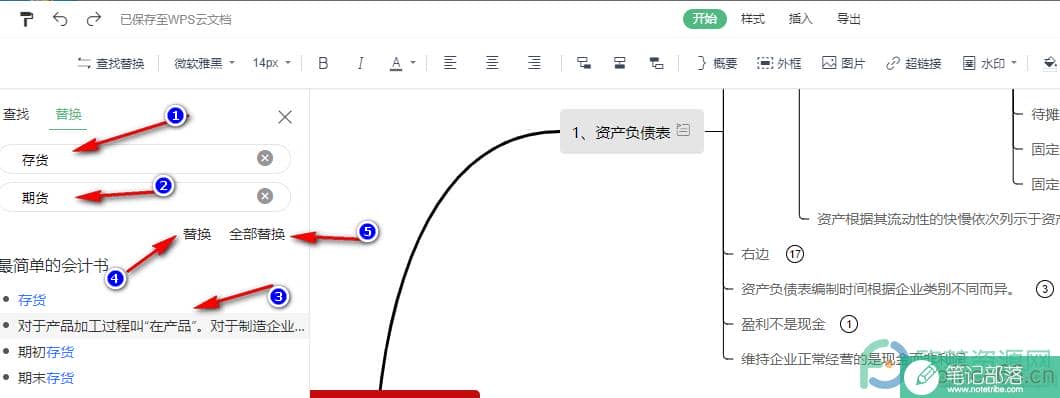Image resolution: width=1060 pixels, height=398 pixels.
Task: Insert a hyperlink (超链接)
Action: pyautogui.click(x=913, y=64)
